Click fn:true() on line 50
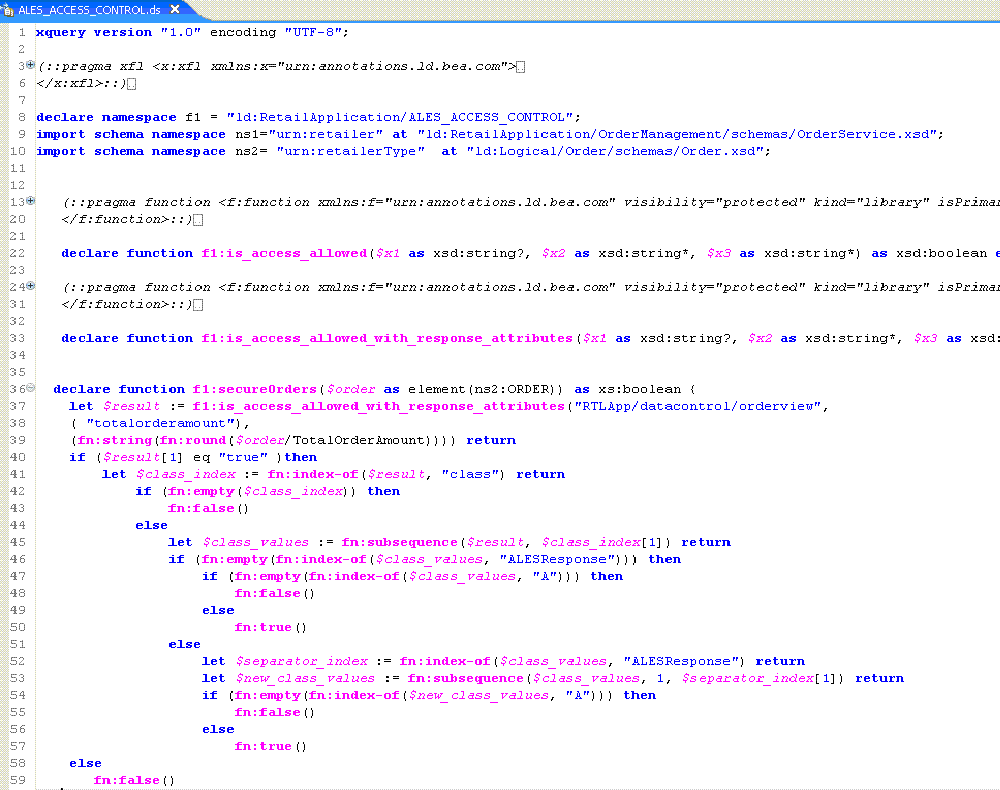Image resolution: width=1000 pixels, height=790 pixels. (x=271, y=627)
